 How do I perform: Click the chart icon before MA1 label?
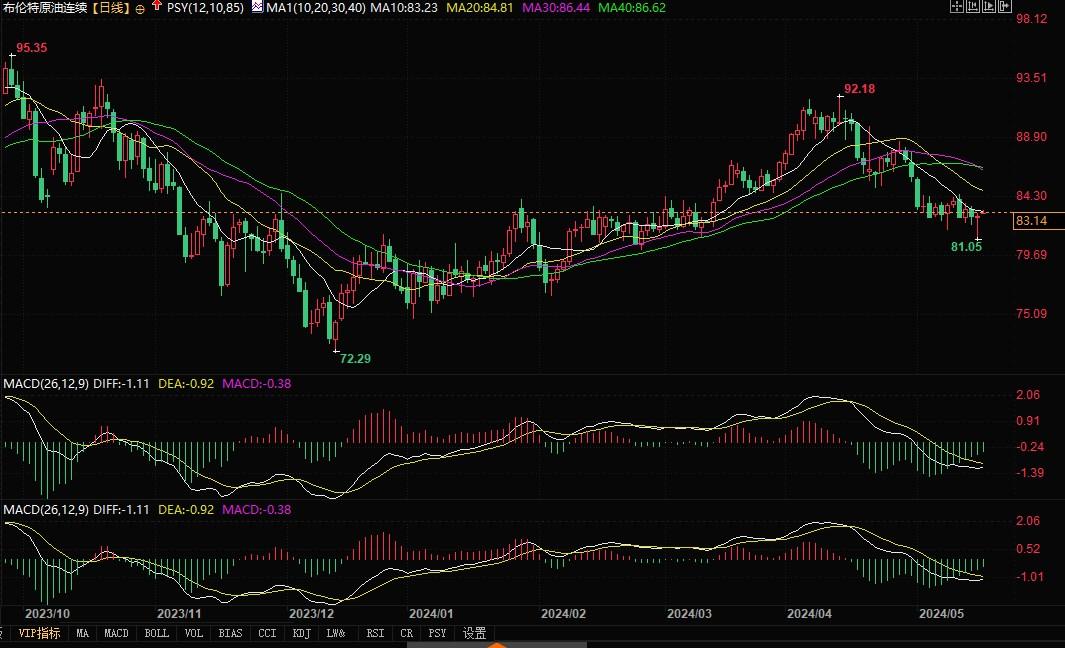257,7
